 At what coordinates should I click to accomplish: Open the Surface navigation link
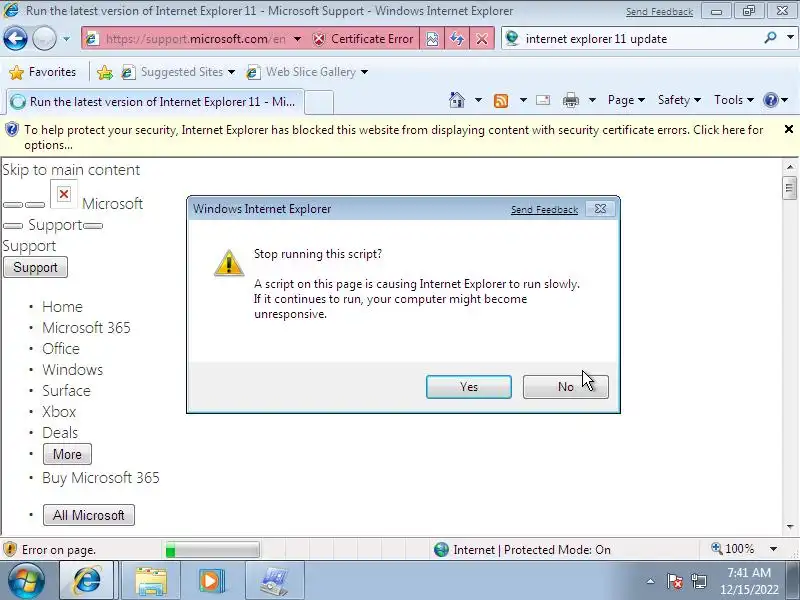[66, 390]
